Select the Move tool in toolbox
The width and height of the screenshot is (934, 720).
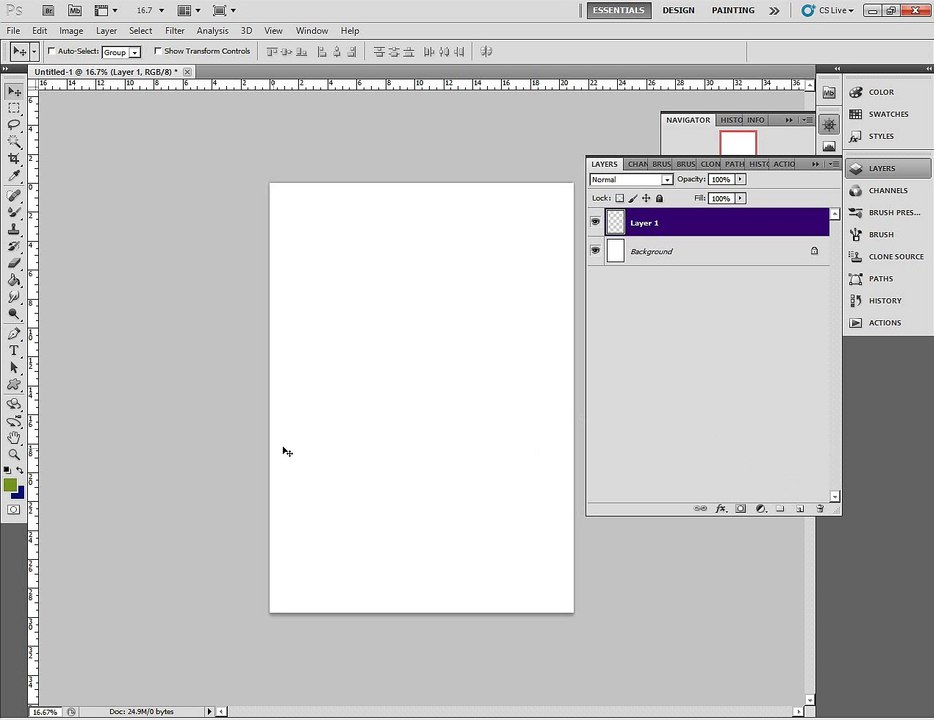coord(14,91)
